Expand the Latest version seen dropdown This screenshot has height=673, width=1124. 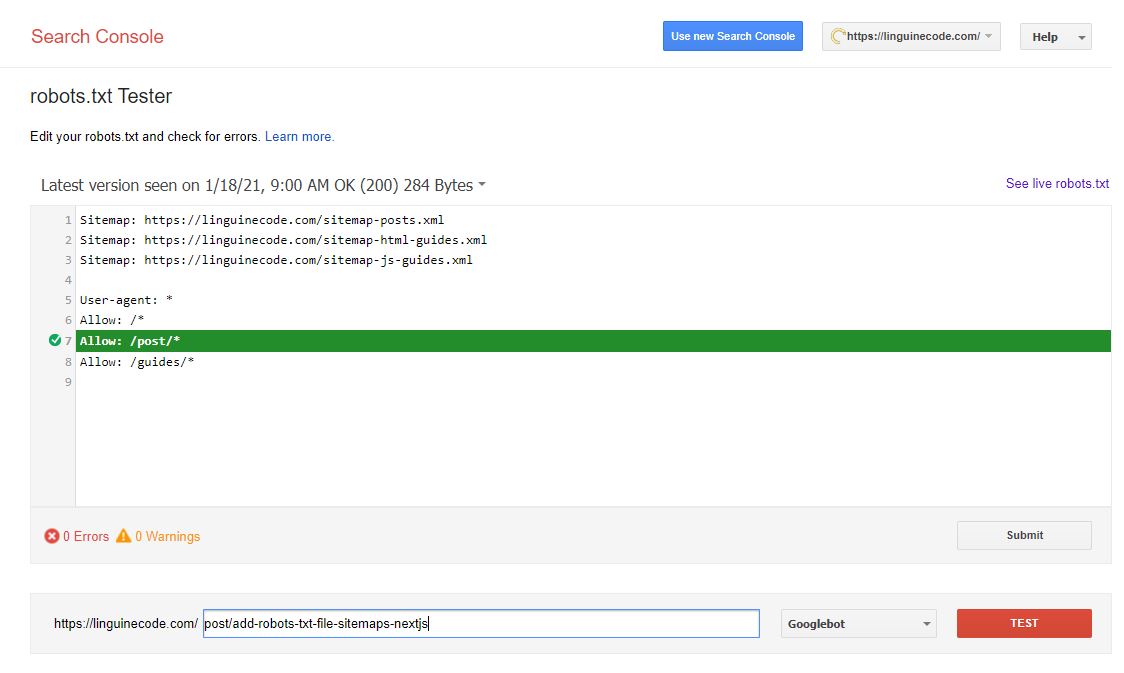(482, 185)
